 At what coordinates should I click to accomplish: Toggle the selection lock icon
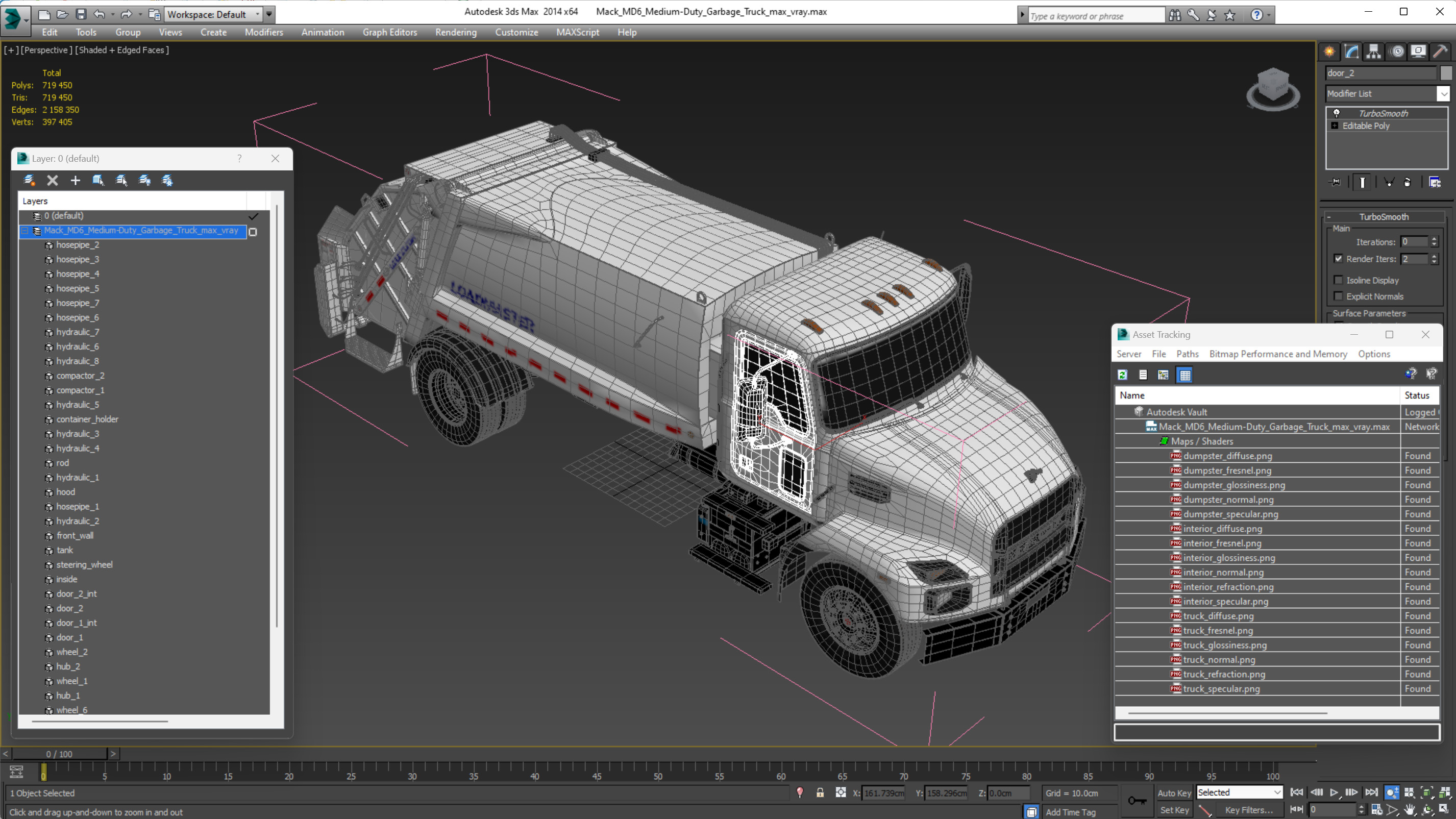820,792
